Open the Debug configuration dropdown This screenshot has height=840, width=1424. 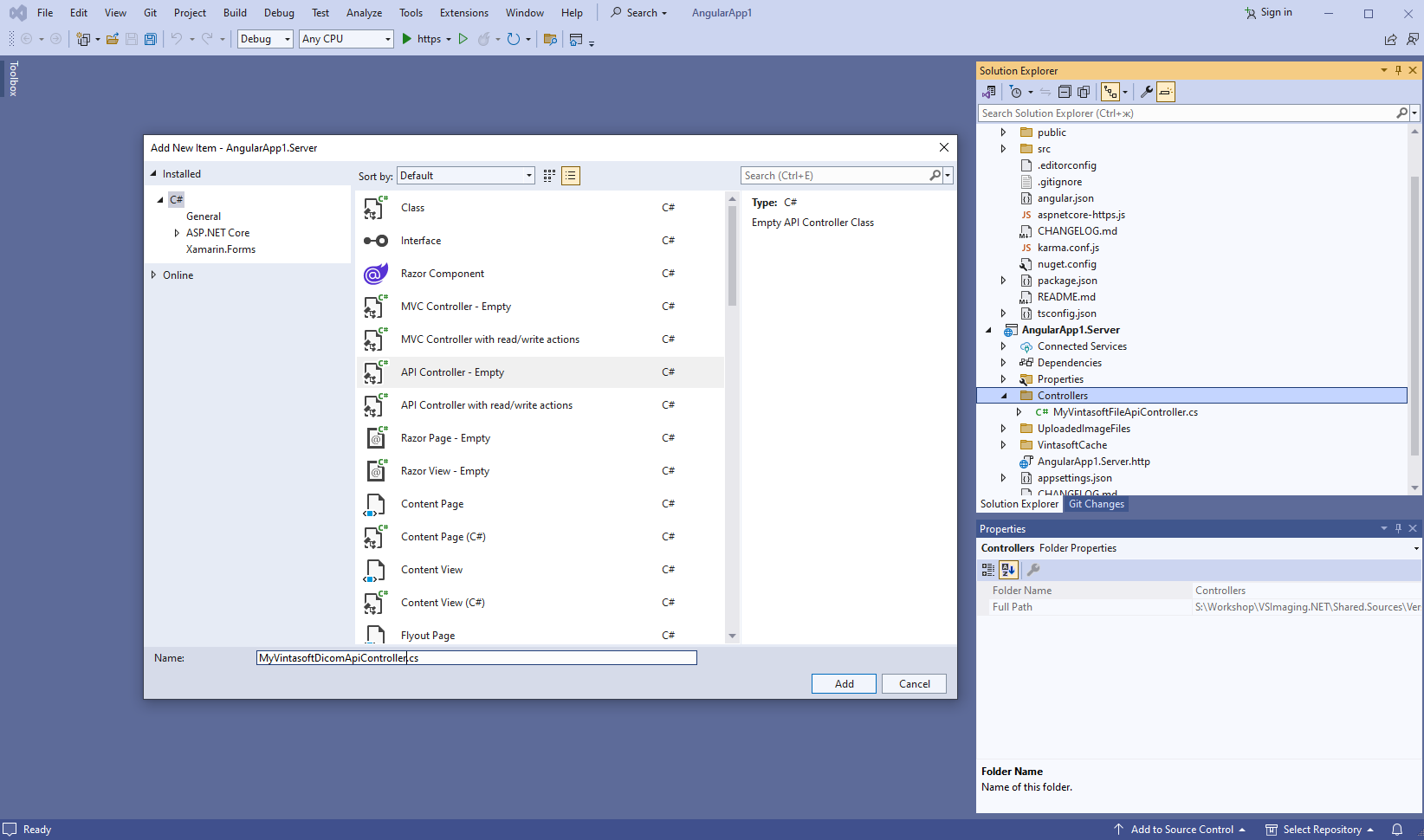point(265,39)
